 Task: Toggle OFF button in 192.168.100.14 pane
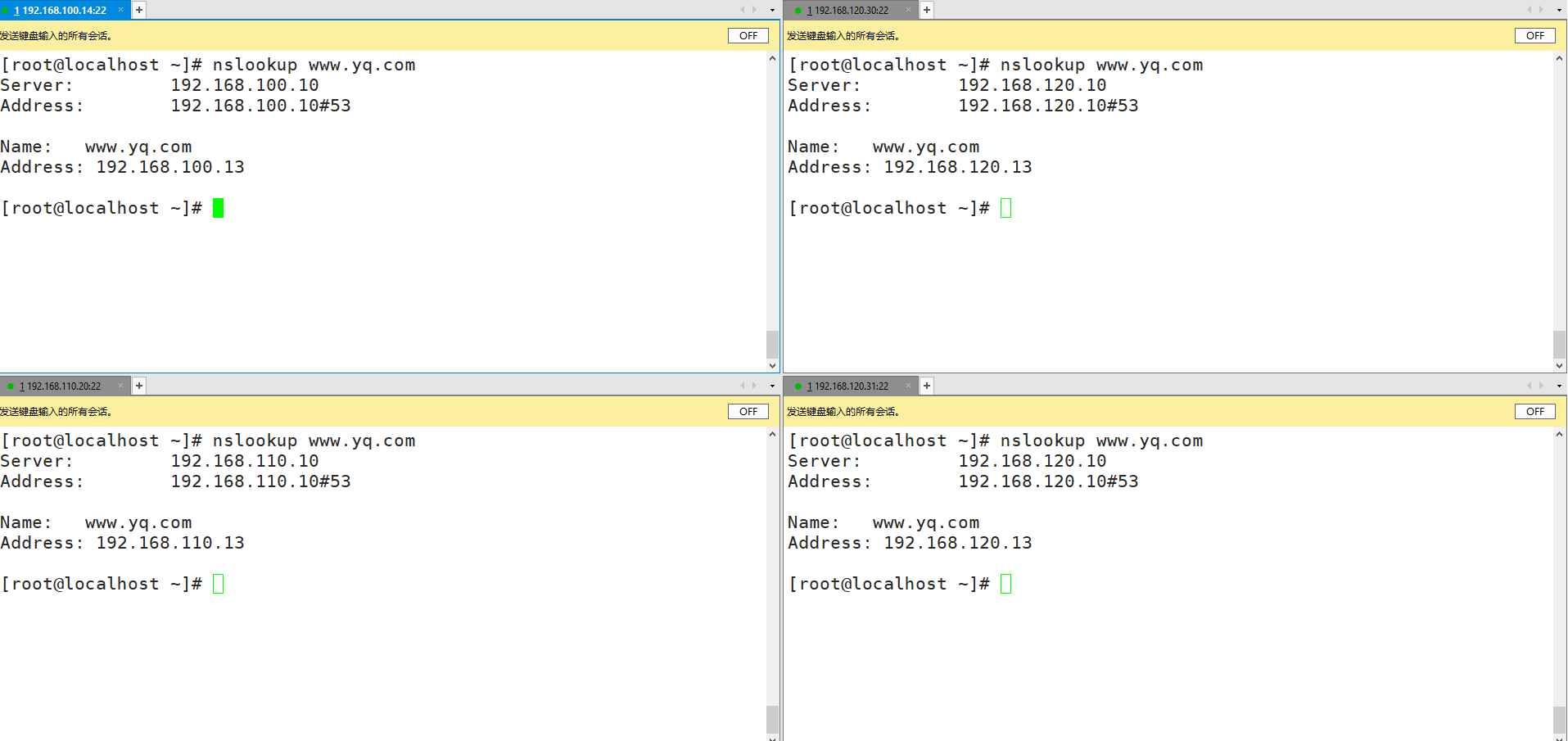pos(748,35)
